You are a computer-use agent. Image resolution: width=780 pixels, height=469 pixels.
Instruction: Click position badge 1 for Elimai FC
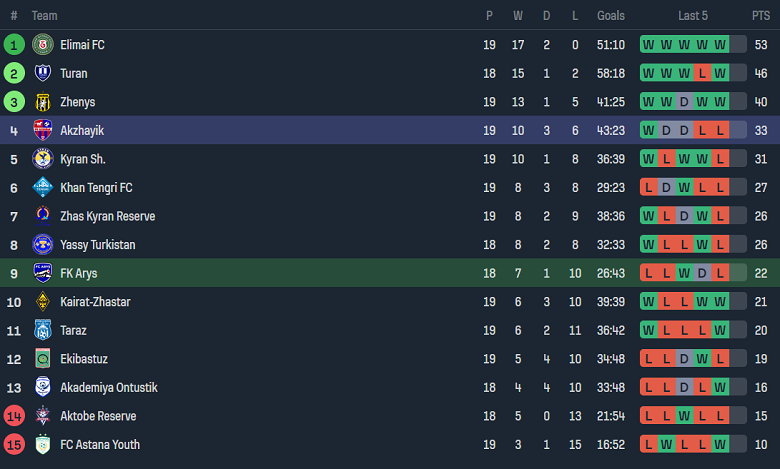[x=14, y=45]
